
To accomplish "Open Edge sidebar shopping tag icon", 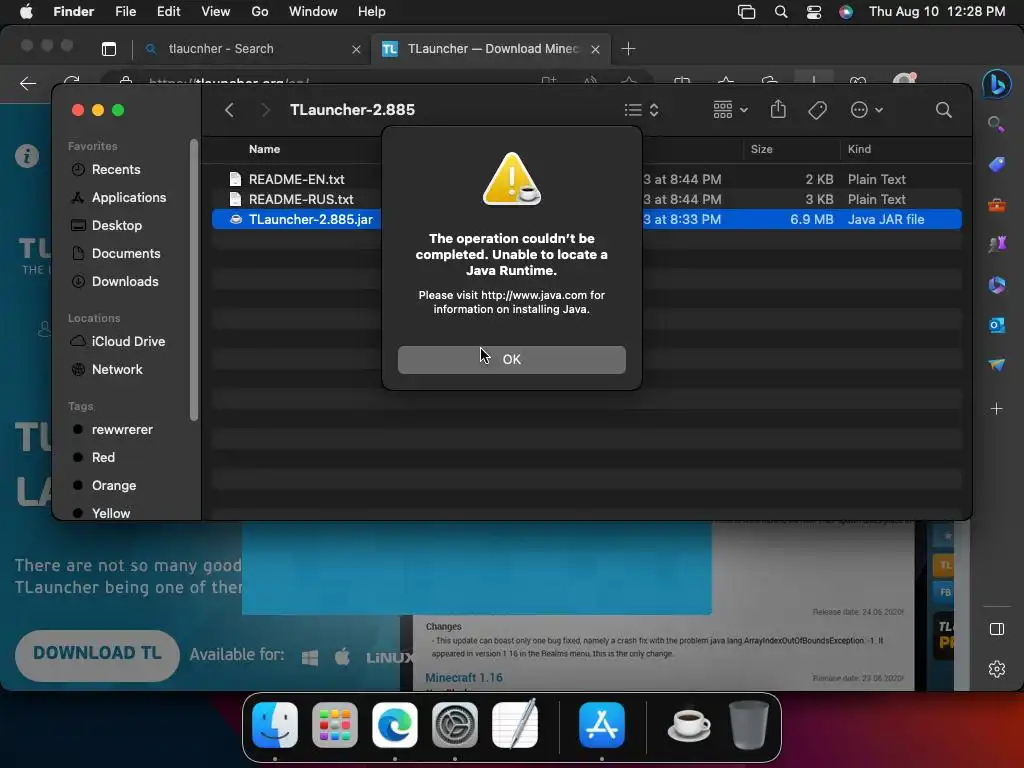I will (x=997, y=164).
